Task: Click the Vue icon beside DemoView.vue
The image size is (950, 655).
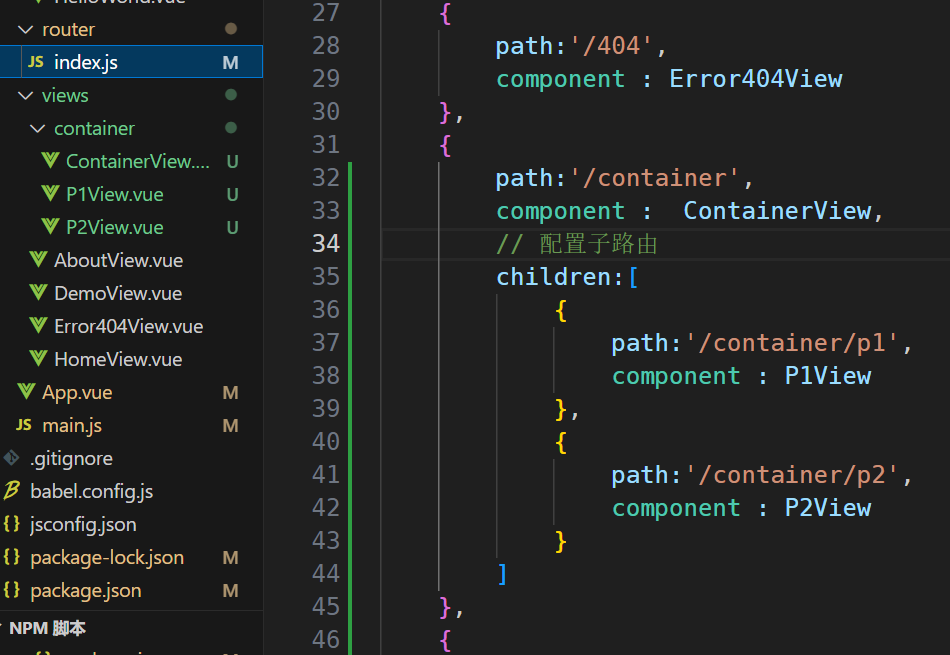Action: [x=38, y=293]
